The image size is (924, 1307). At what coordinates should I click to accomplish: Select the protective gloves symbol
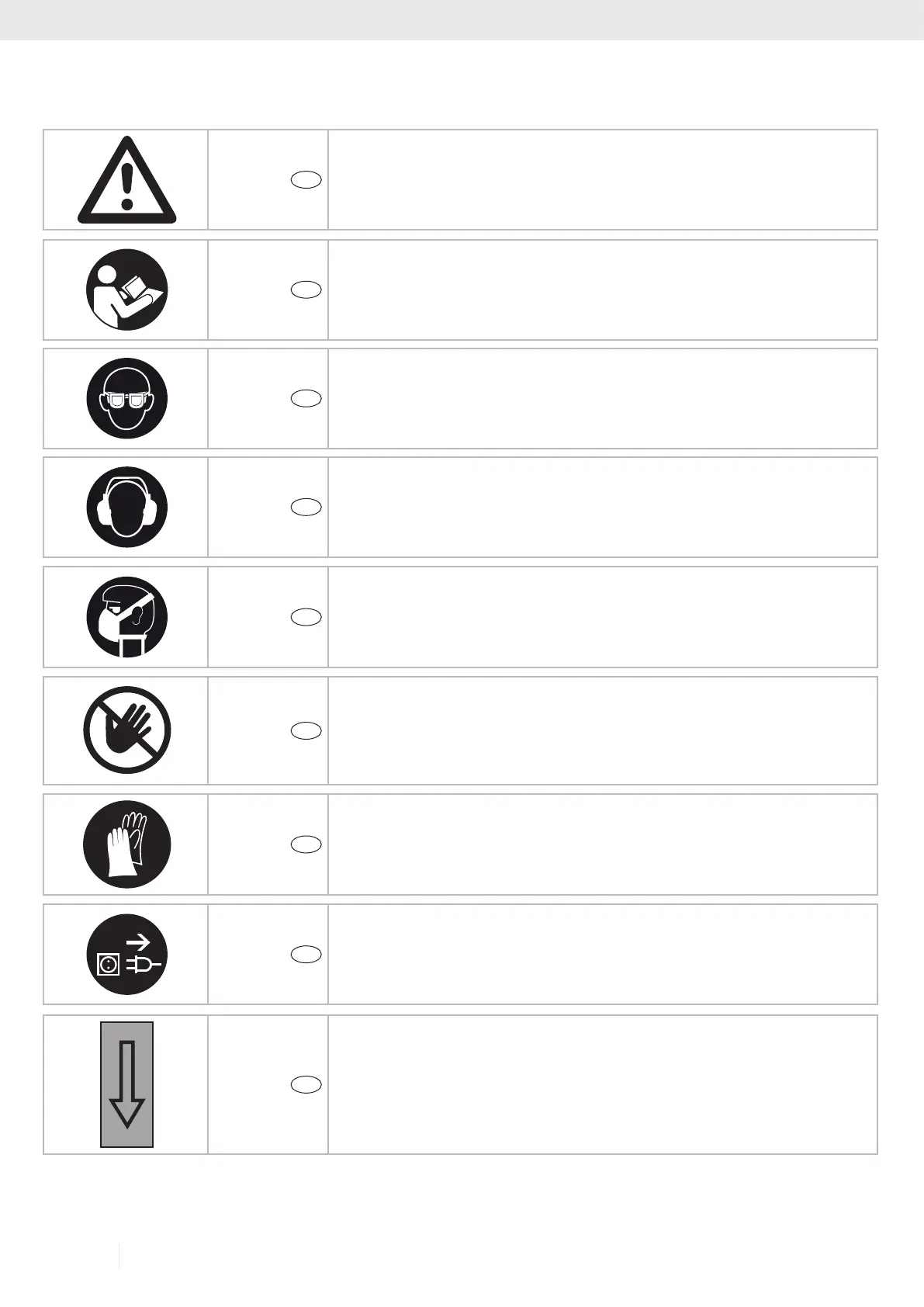pyautogui.click(x=126, y=844)
